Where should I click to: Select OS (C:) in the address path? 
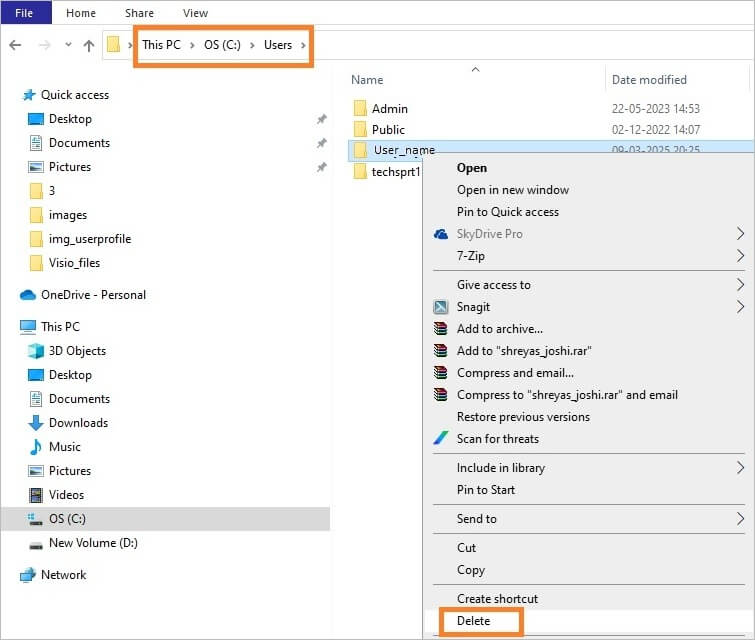(x=222, y=45)
